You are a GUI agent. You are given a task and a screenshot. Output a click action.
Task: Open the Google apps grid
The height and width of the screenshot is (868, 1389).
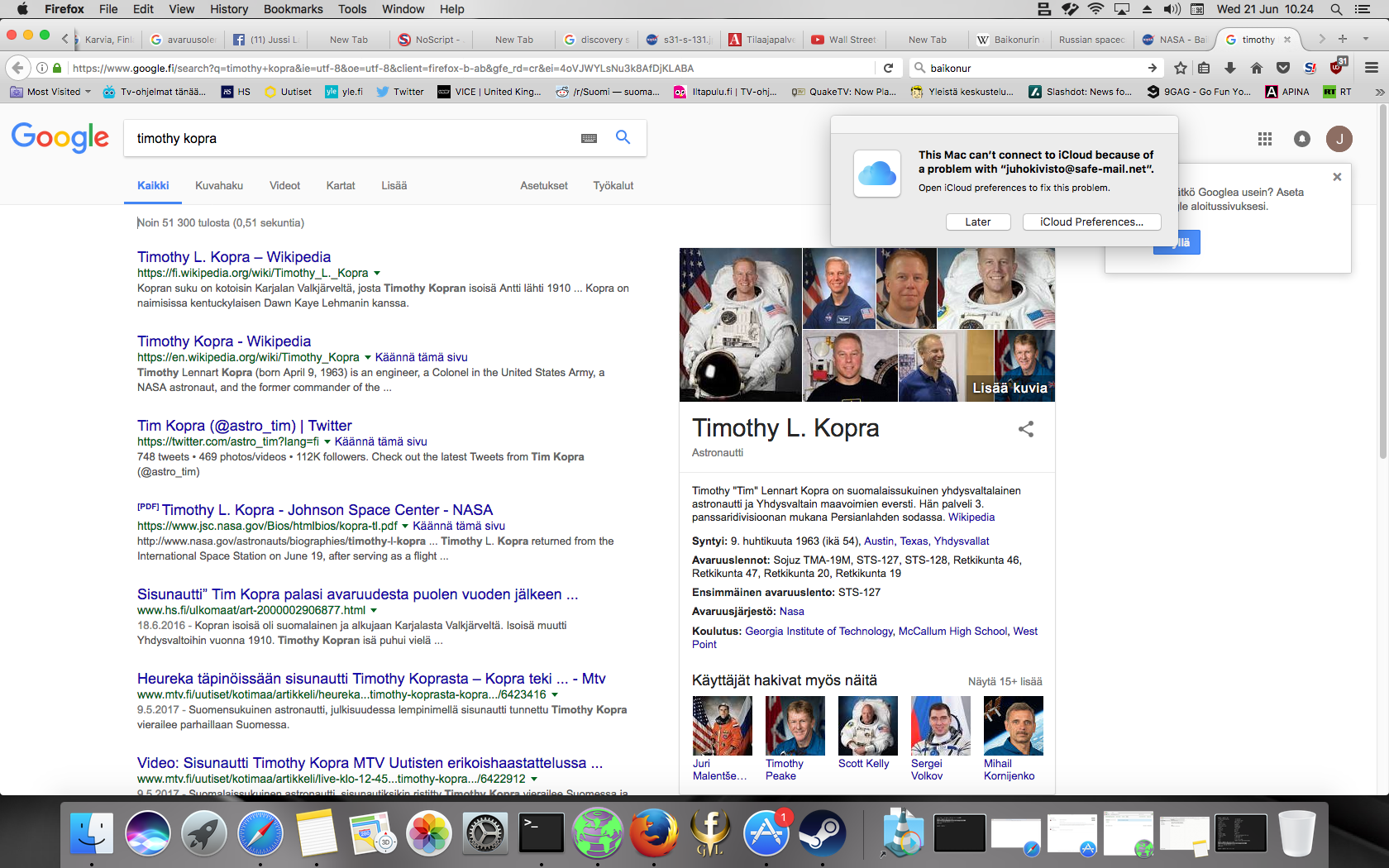point(1264,139)
